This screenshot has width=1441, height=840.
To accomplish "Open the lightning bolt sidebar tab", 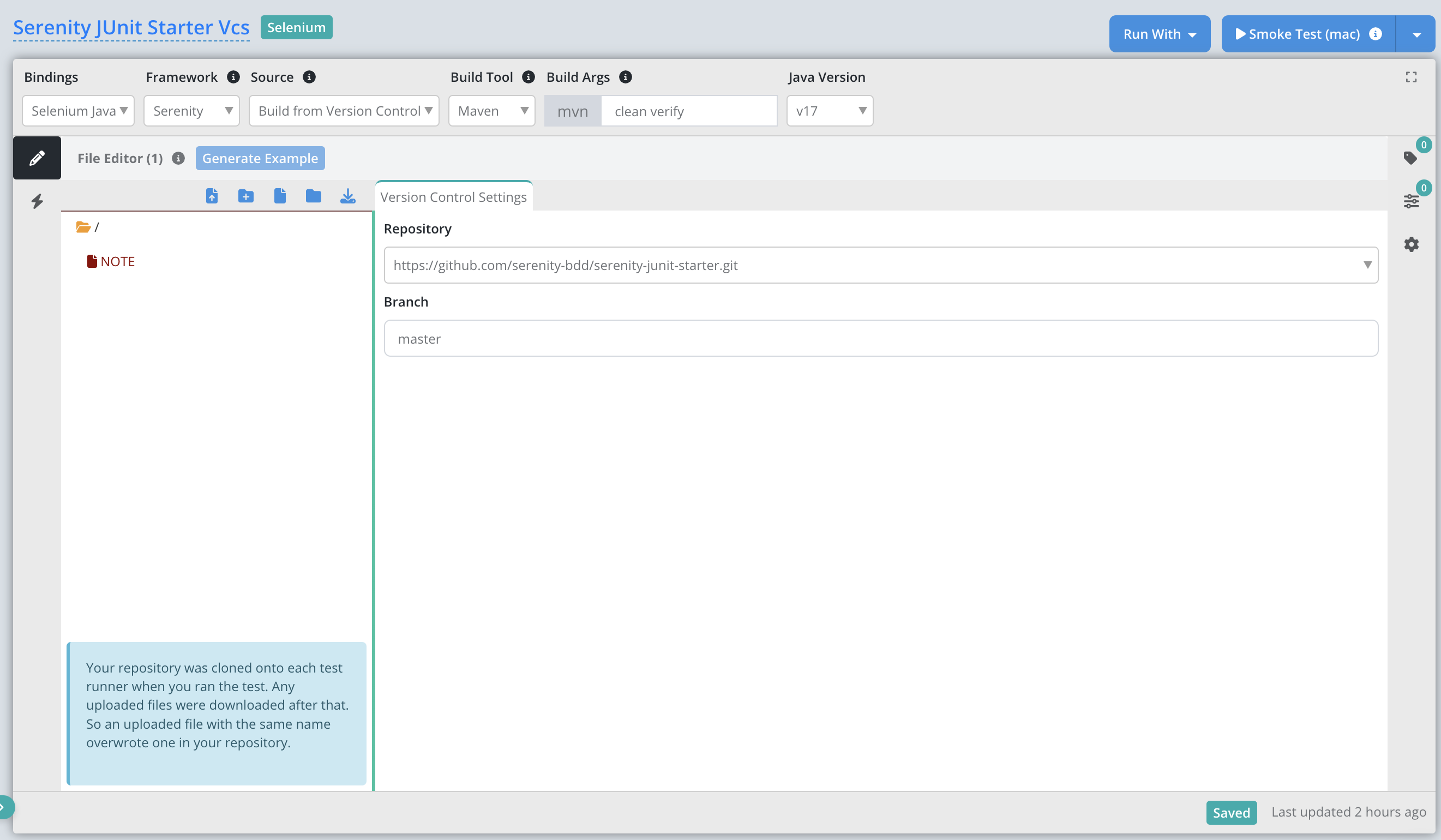I will pos(37,201).
